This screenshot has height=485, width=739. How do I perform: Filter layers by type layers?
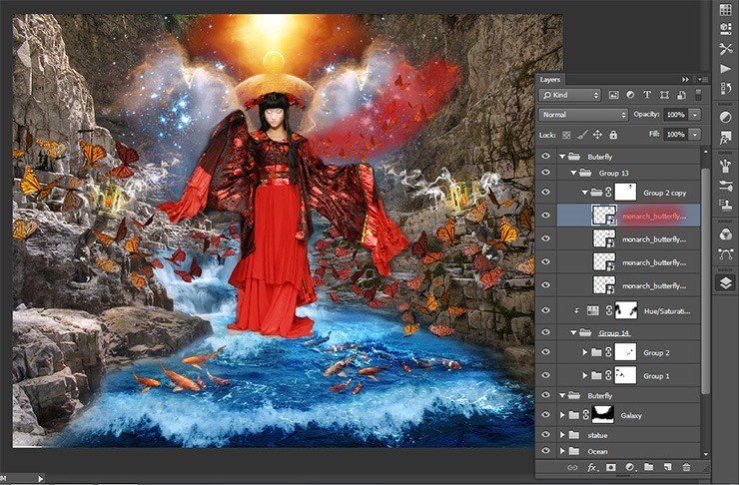click(647, 95)
